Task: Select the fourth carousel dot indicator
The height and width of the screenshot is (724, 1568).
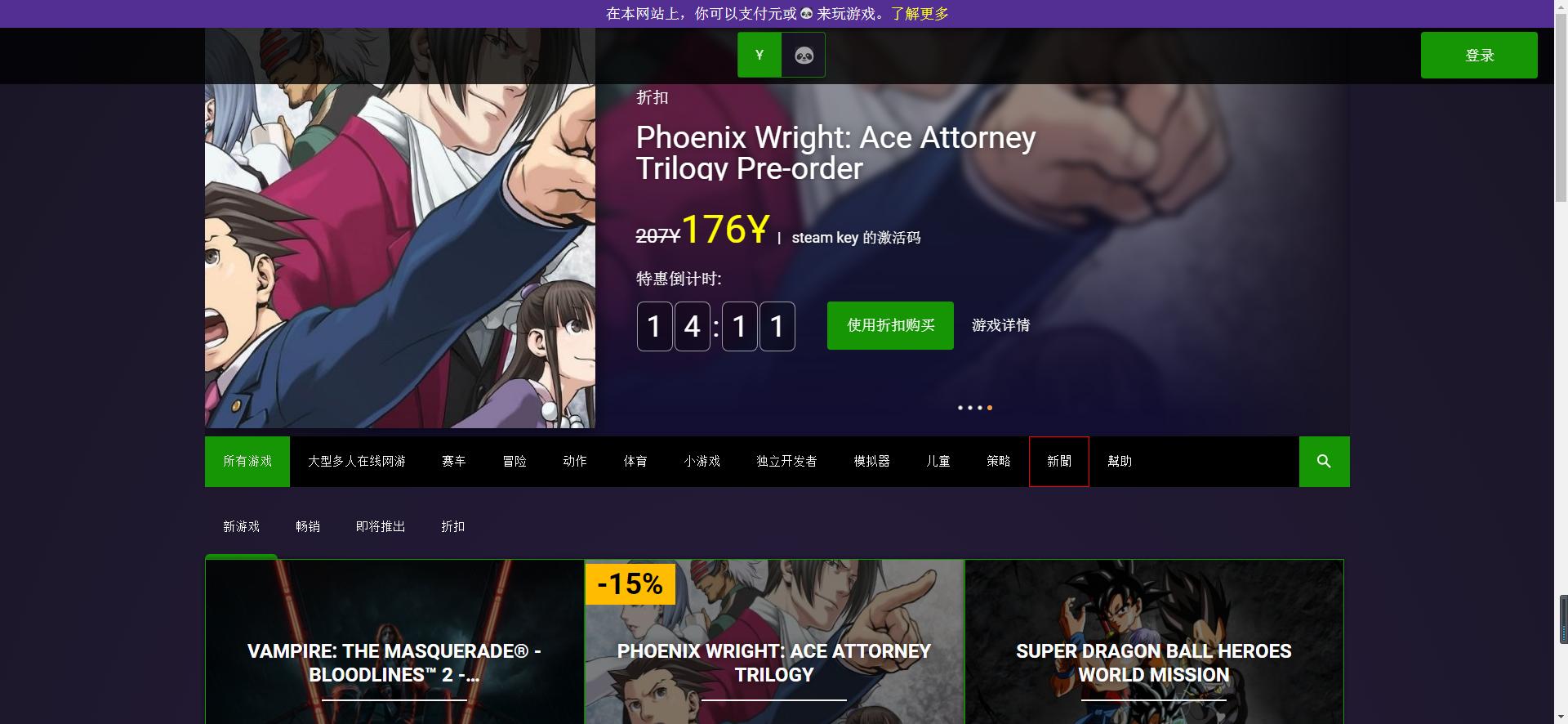Action: tap(990, 408)
